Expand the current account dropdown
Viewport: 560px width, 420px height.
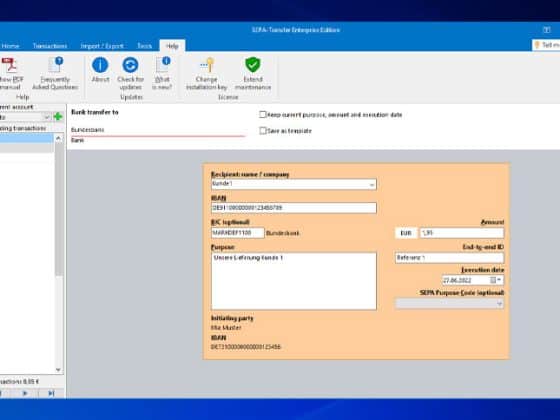pos(46,117)
